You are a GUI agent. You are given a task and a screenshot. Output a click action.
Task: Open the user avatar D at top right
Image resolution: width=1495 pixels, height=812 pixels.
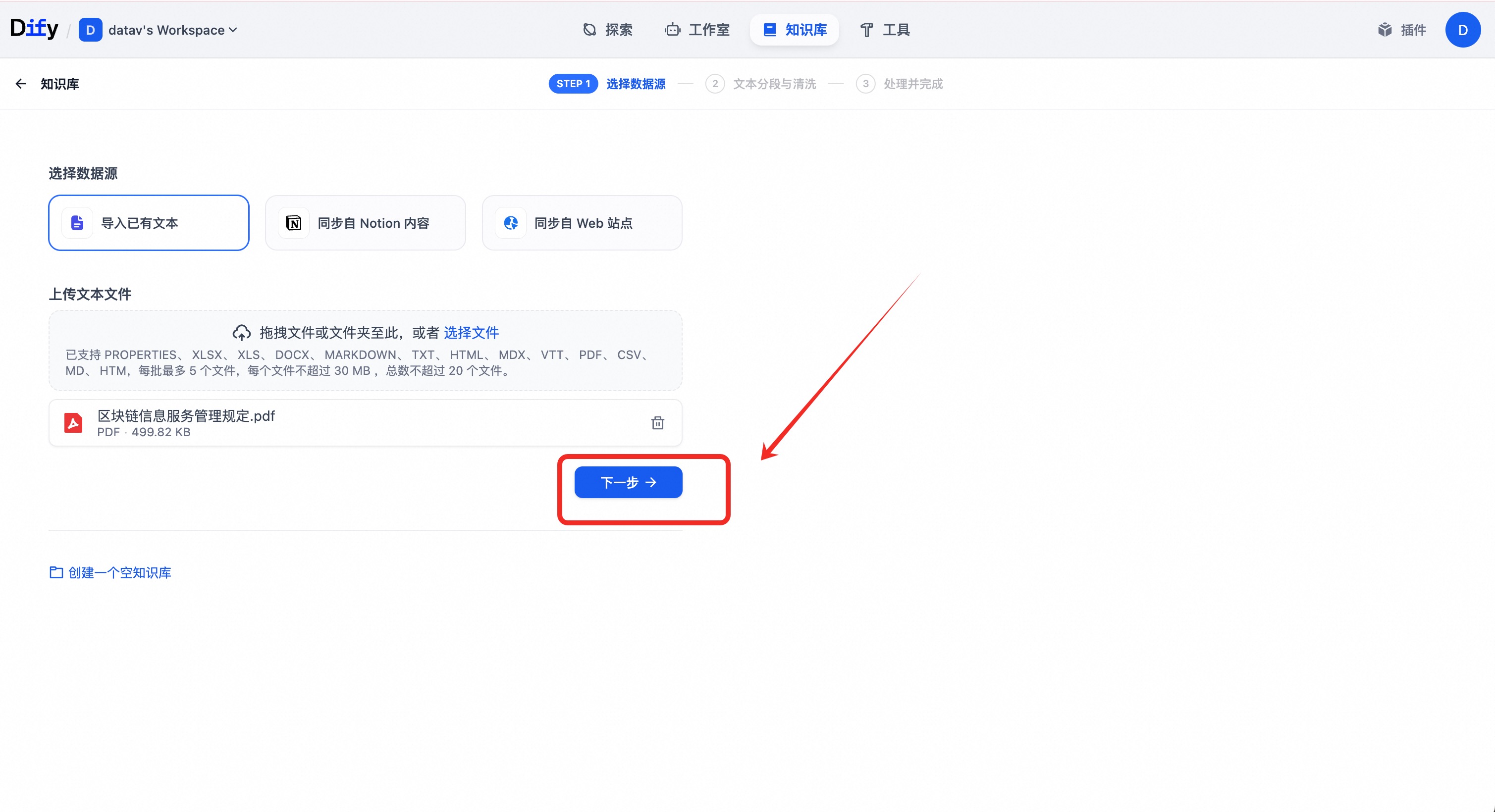click(x=1462, y=30)
